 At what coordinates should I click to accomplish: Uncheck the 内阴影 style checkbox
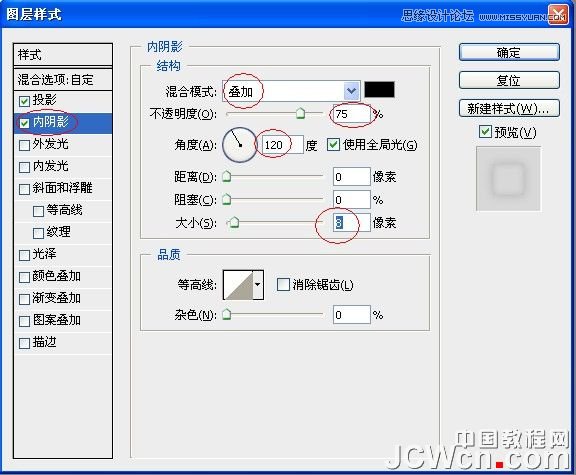coord(24,123)
